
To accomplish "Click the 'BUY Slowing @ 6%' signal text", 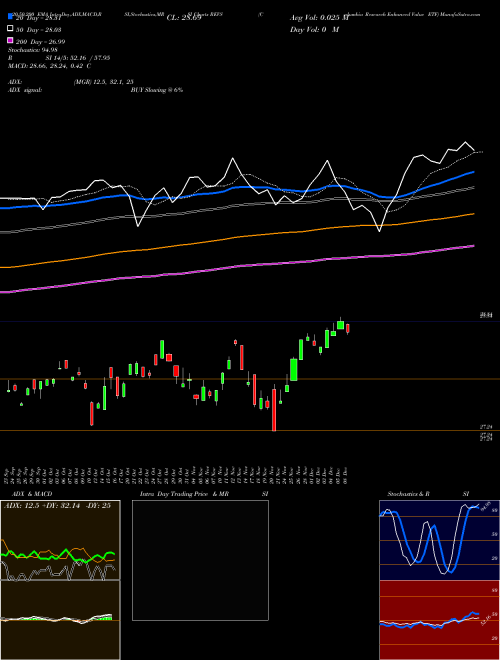I will [157, 90].
